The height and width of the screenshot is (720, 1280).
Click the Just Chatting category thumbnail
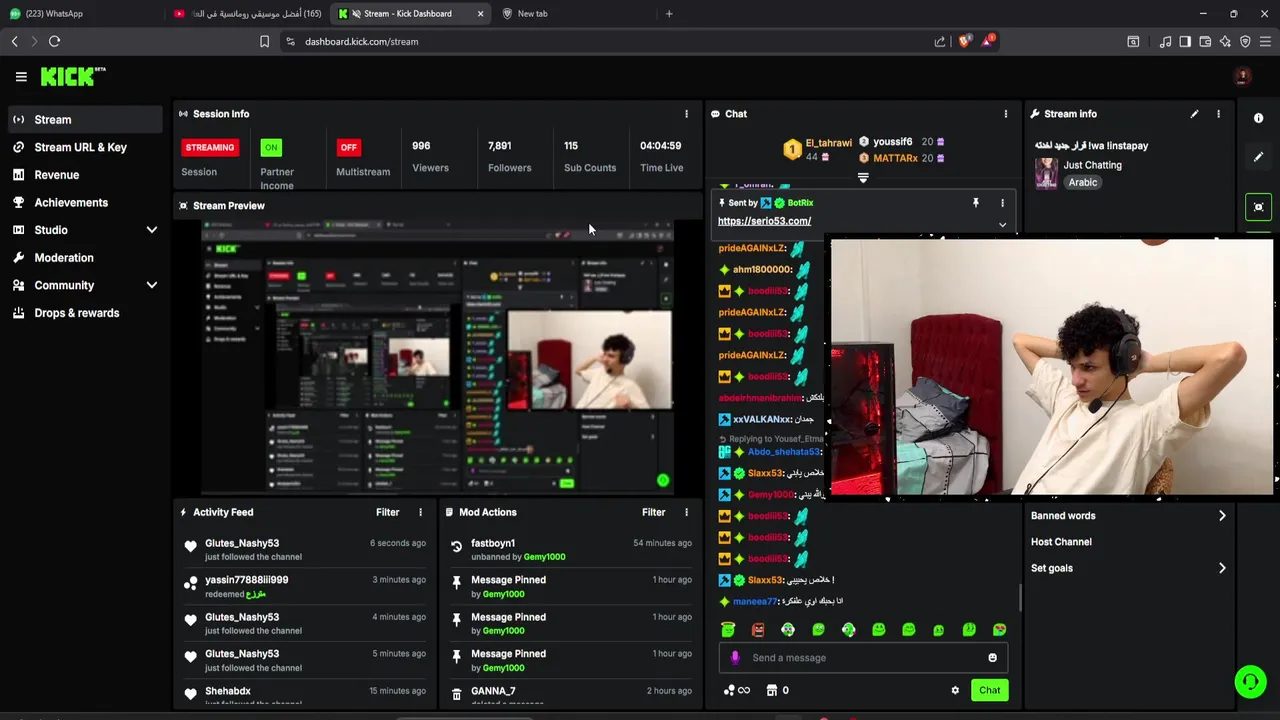tap(1046, 173)
